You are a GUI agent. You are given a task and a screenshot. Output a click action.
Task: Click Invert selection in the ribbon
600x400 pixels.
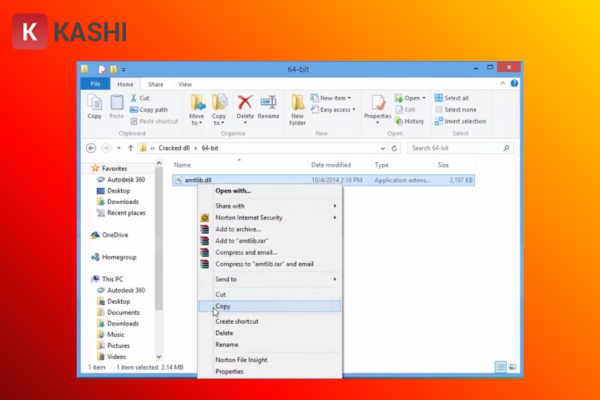tap(460, 121)
